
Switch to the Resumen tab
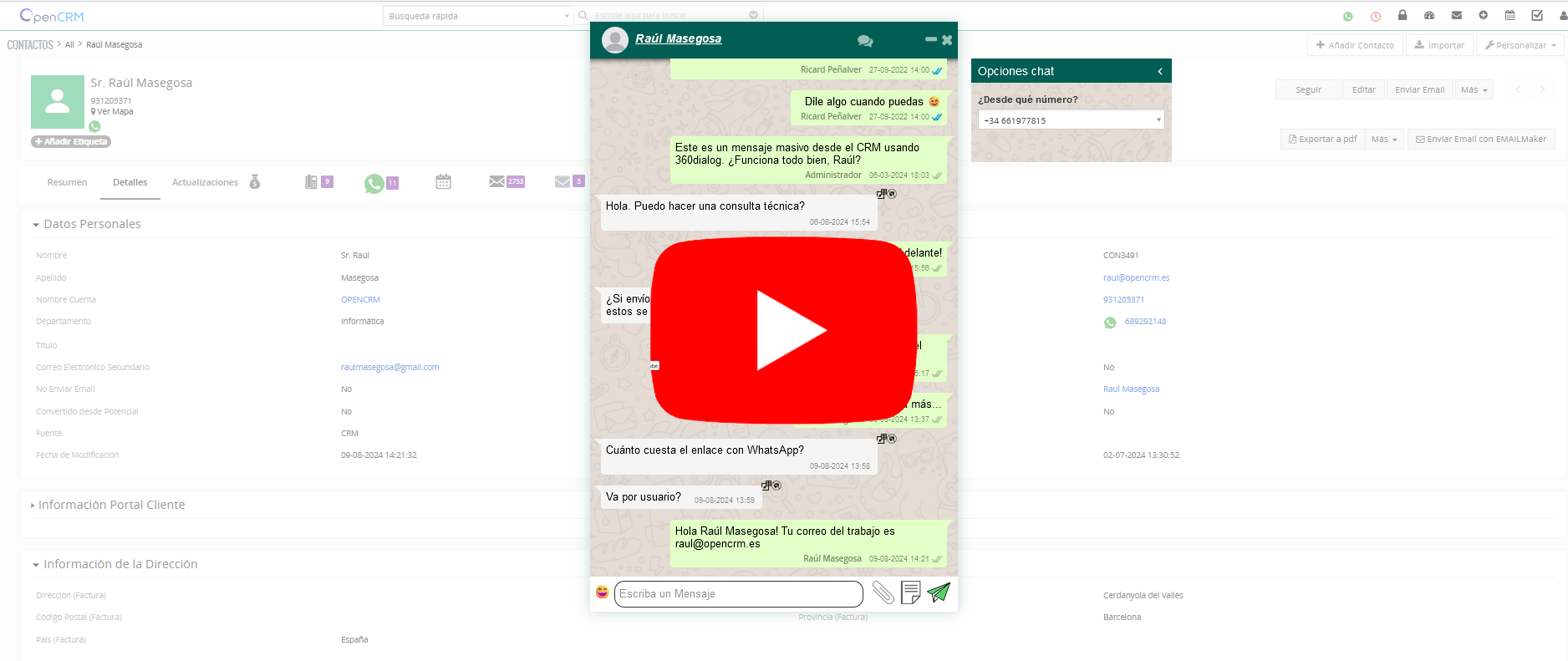67,182
